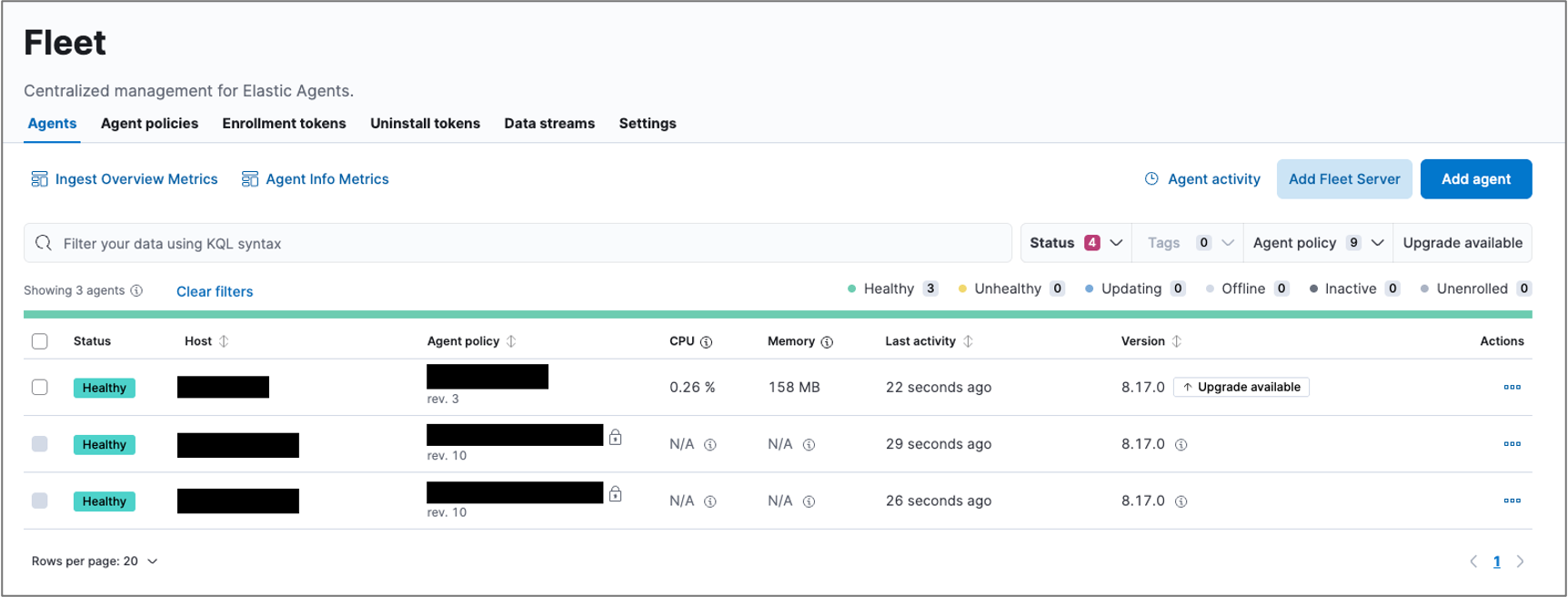Click the Unhealthy 0 legend entry
The height and width of the screenshot is (597, 1568).
(1011, 288)
